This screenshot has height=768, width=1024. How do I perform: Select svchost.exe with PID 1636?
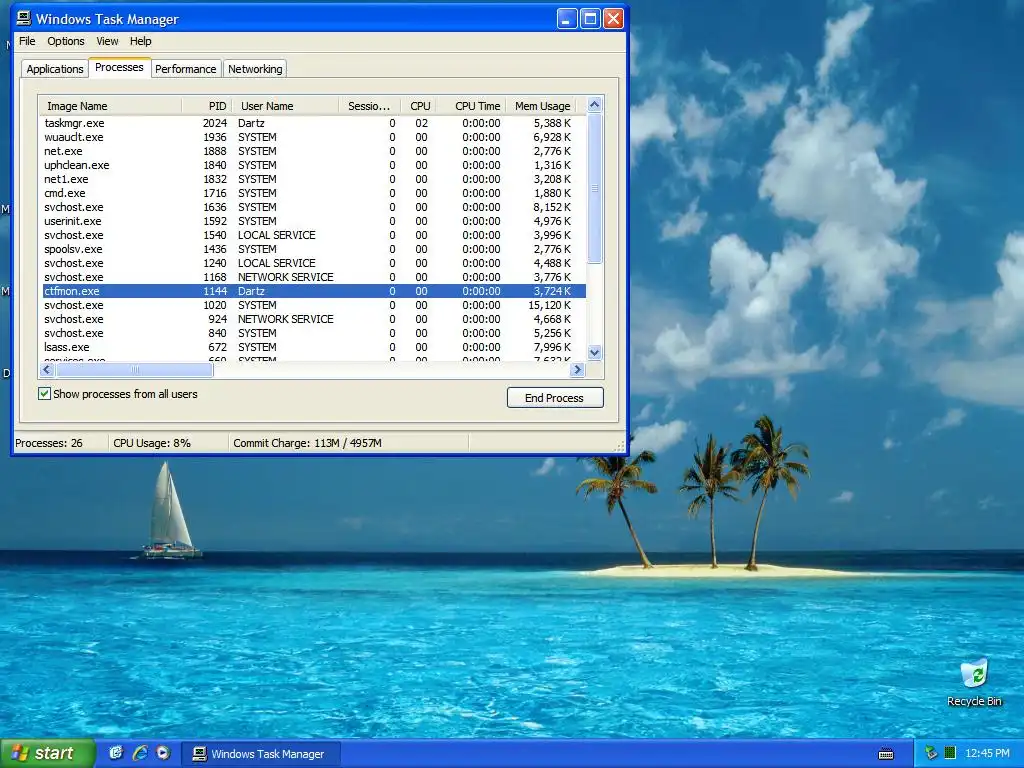pos(314,207)
